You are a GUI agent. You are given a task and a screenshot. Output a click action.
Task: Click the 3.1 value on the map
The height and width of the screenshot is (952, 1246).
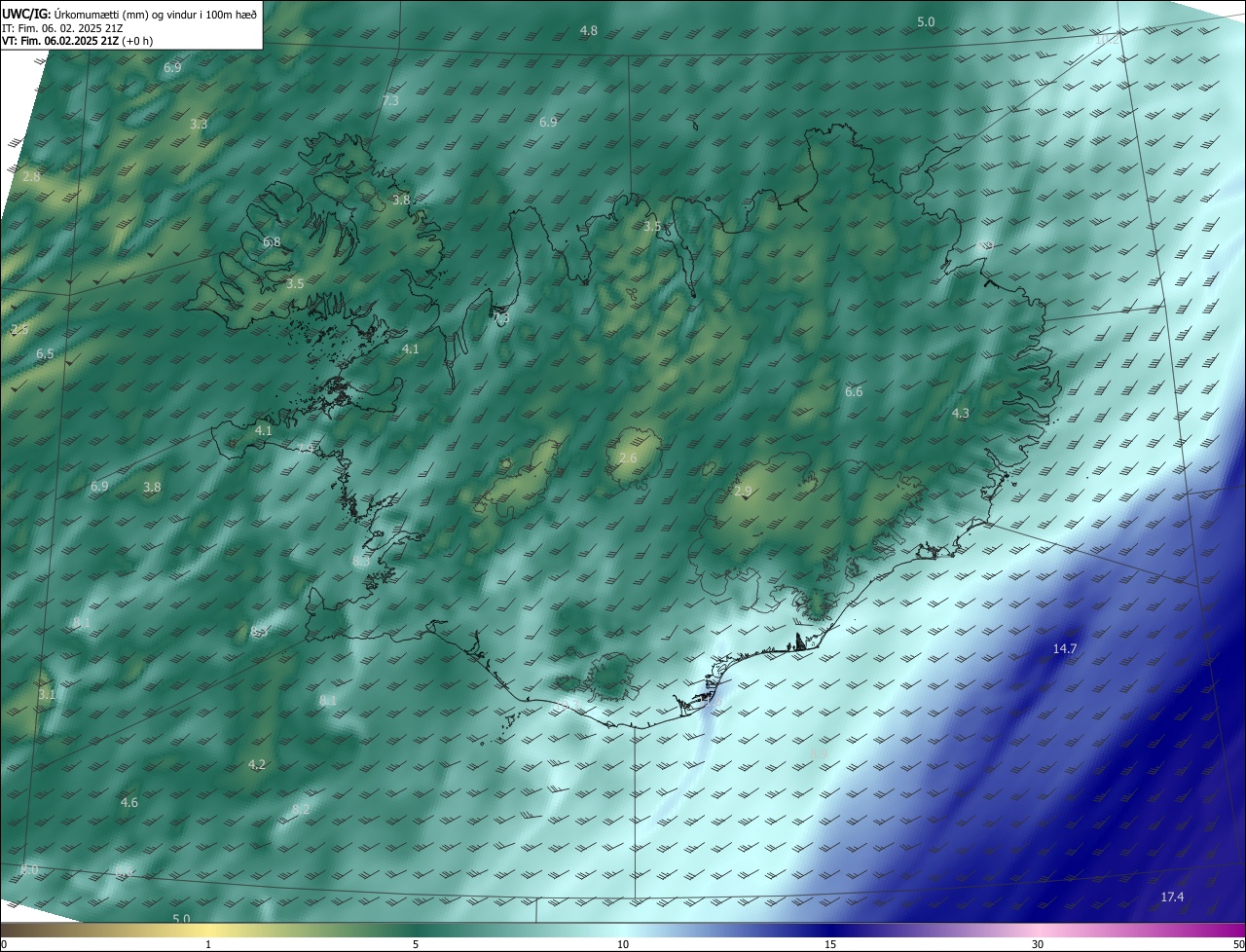point(47,695)
